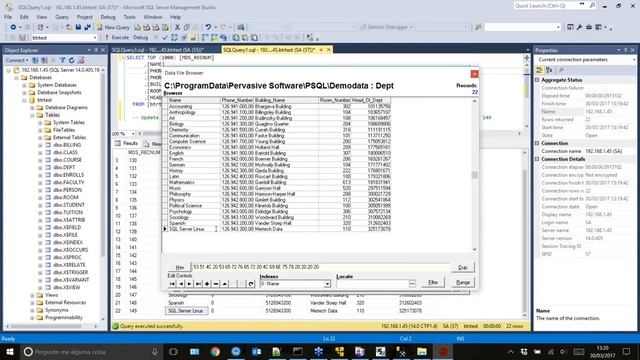Click the Save icon in the toolbar
Viewport: 640px width, 360px height.
(x=78, y=27)
